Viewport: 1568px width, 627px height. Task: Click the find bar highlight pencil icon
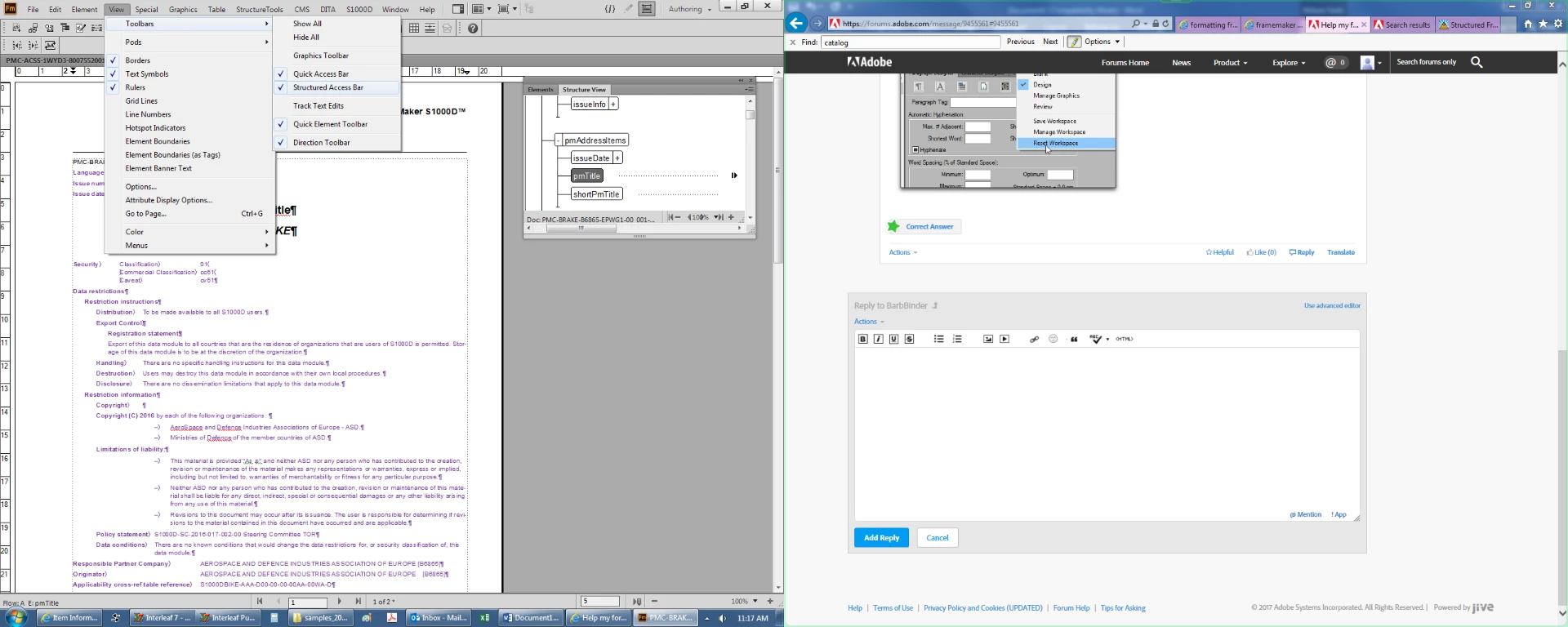(x=1074, y=42)
